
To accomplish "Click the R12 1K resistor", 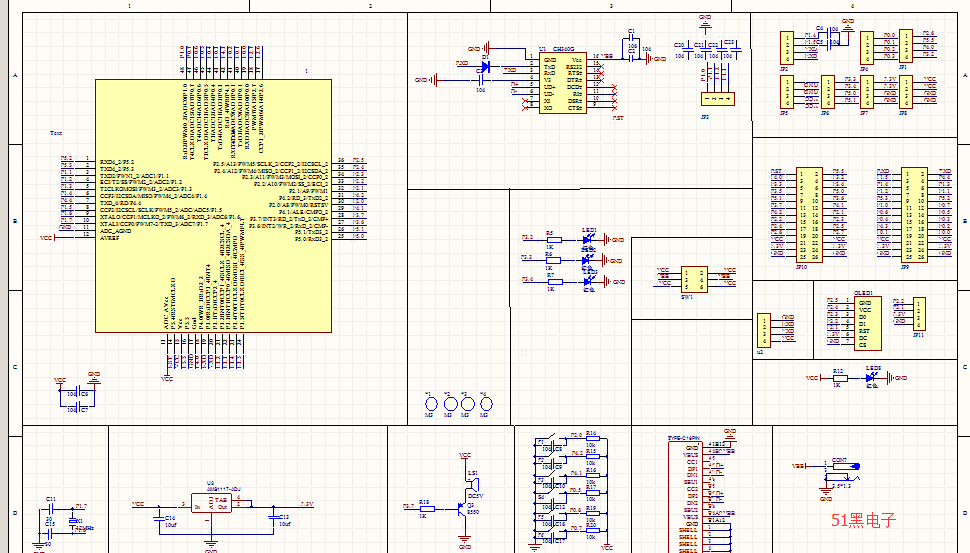I will click(x=837, y=378).
